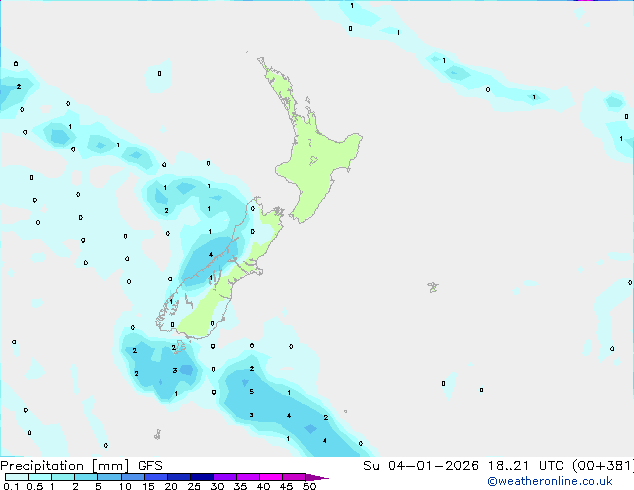Select the 25–30 mm legend swatch
This screenshot has width=634, height=490.
point(201,477)
